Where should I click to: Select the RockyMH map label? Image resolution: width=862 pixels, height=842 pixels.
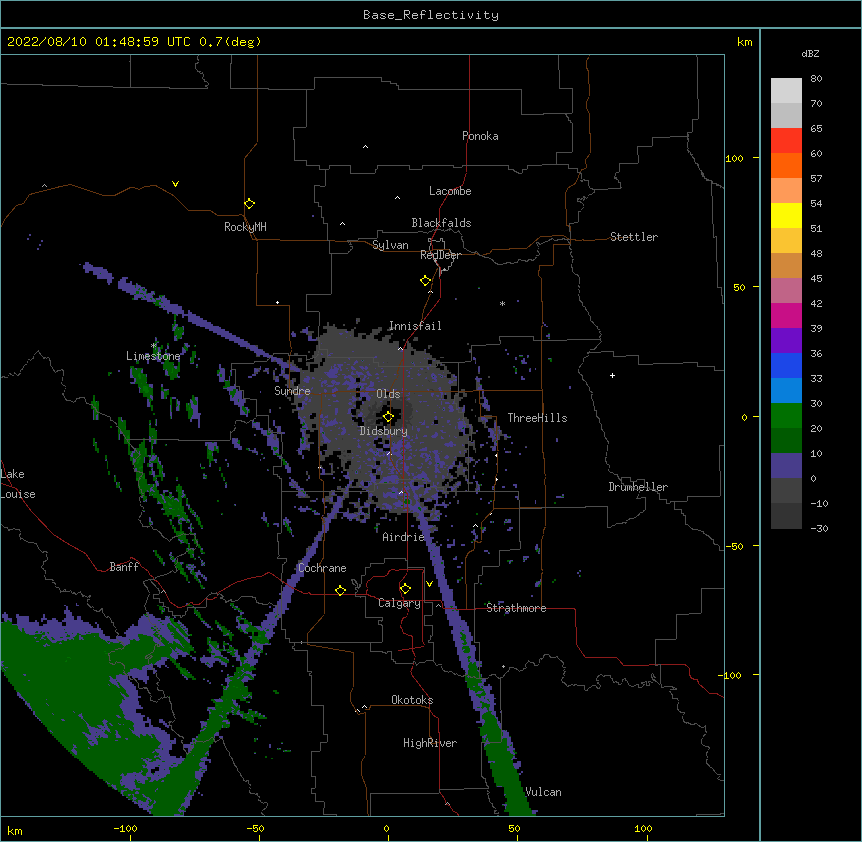(245, 227)
